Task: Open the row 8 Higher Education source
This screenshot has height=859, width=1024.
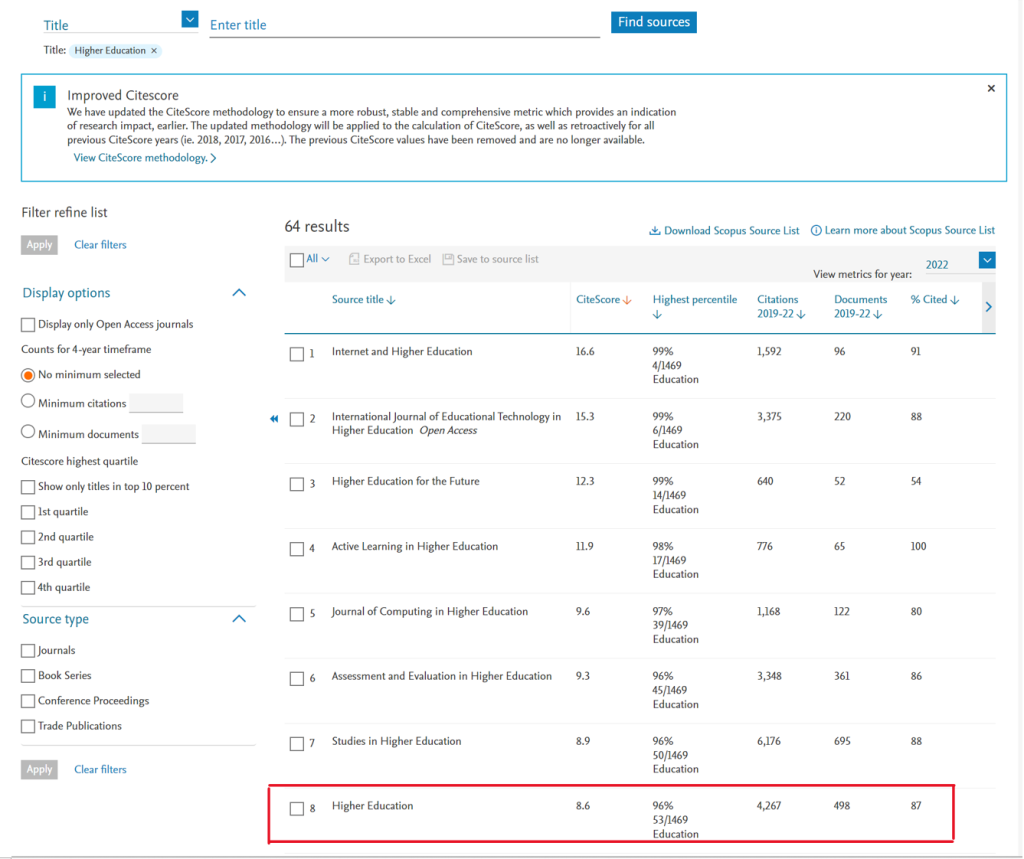Action: pyautogui.click(x=372, y=806)
